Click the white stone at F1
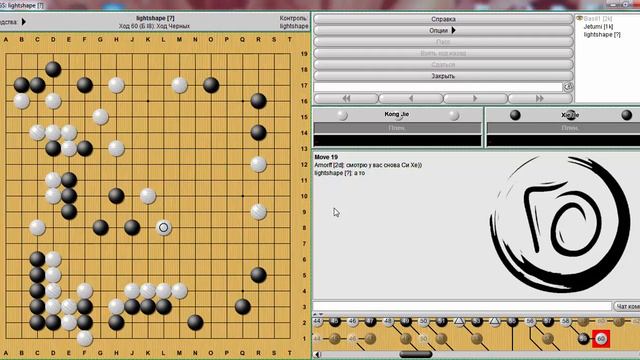The height and width of the screenshot is (360, 640). tap(84, 338)
